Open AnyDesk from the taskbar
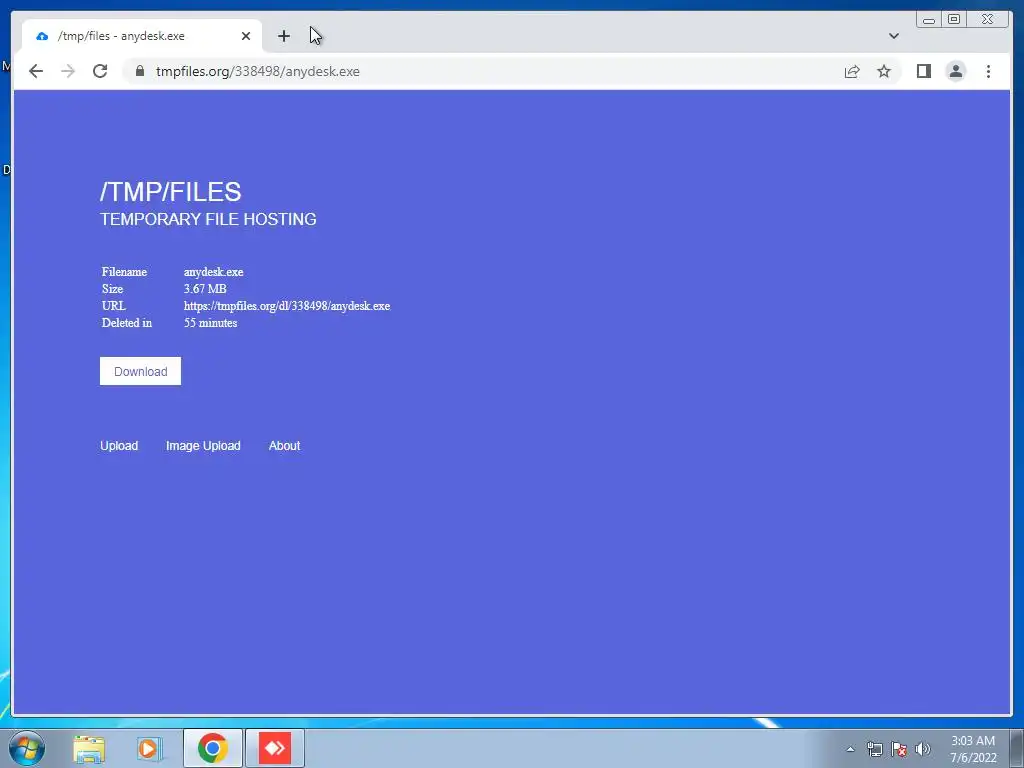The height and width of the screenshot is (768, 1024). (275, 748)
